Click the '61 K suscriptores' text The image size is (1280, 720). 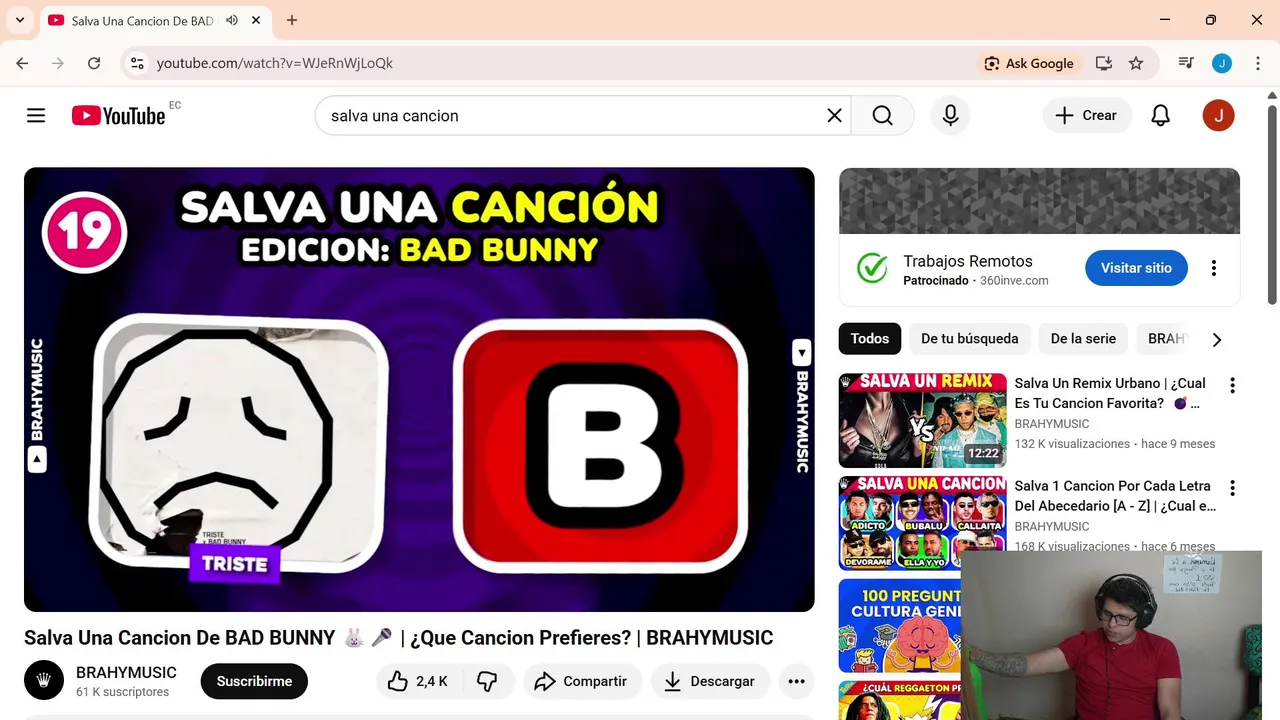122,692
